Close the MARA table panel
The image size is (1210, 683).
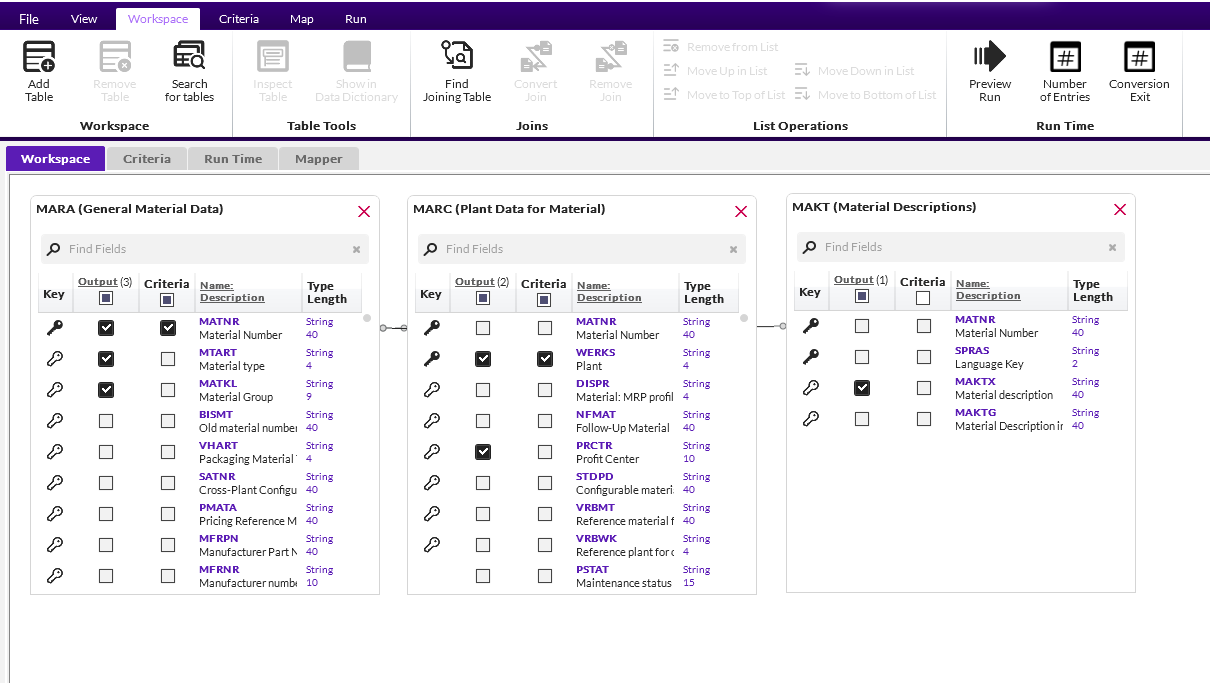364,211
